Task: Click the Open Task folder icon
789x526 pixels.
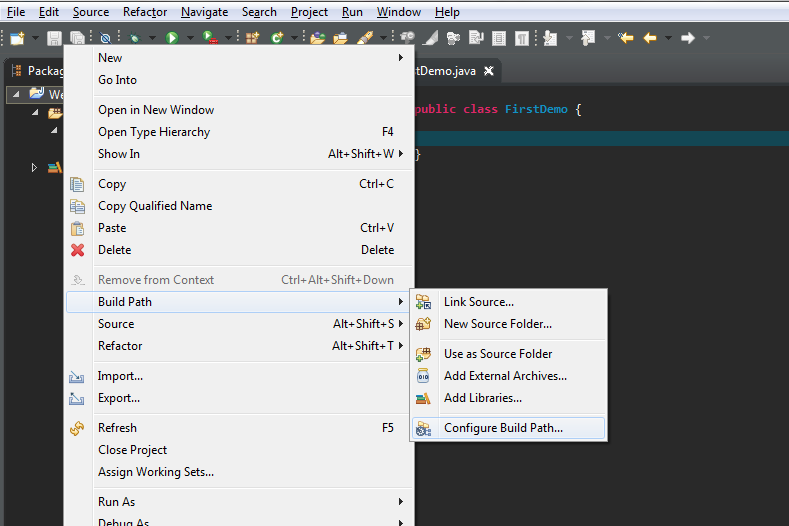Action: tap(341, 38)
